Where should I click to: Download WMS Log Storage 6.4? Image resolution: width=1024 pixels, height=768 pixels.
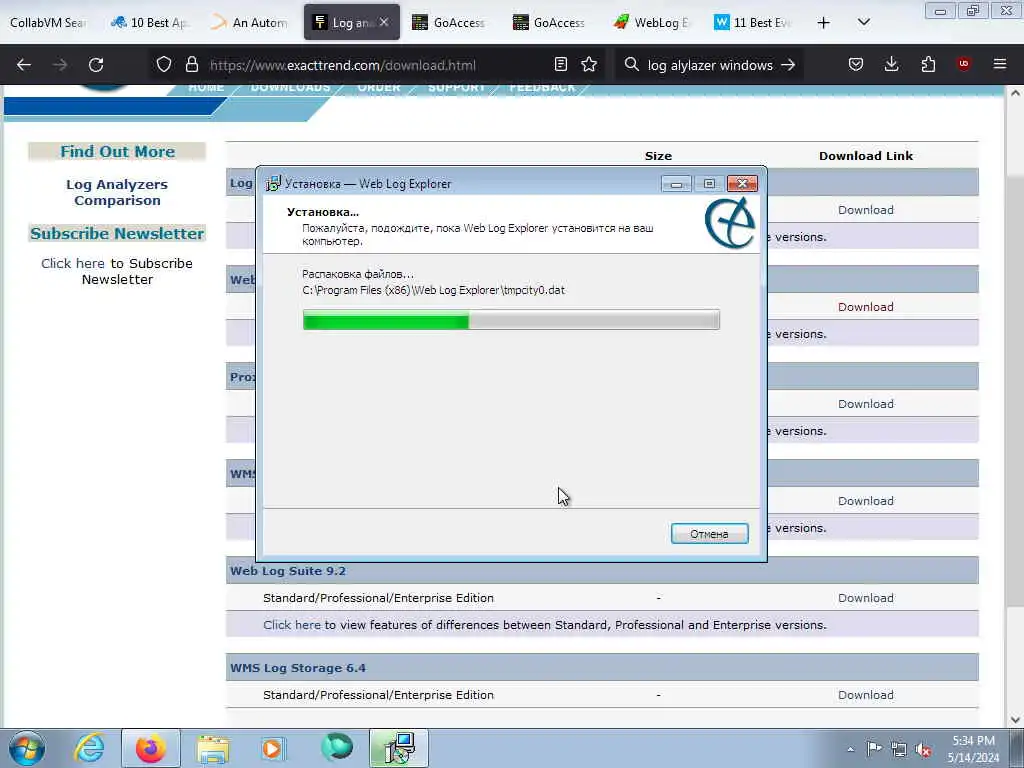click(x=865, y=695)
